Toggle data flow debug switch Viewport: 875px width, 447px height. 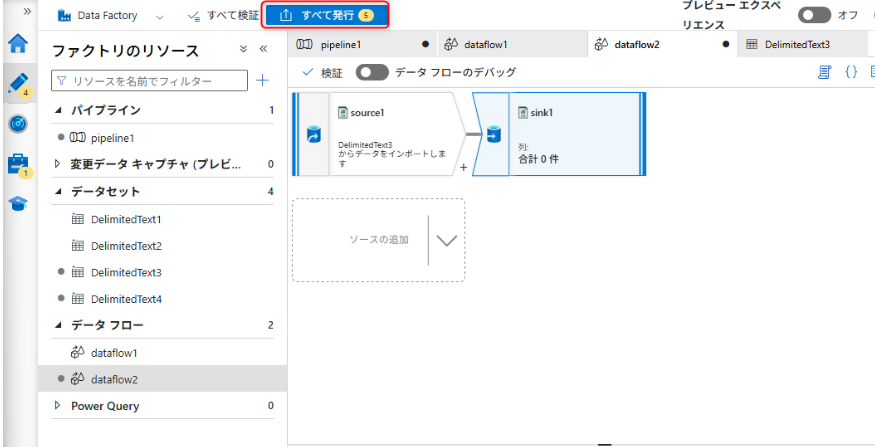[372, 73]
